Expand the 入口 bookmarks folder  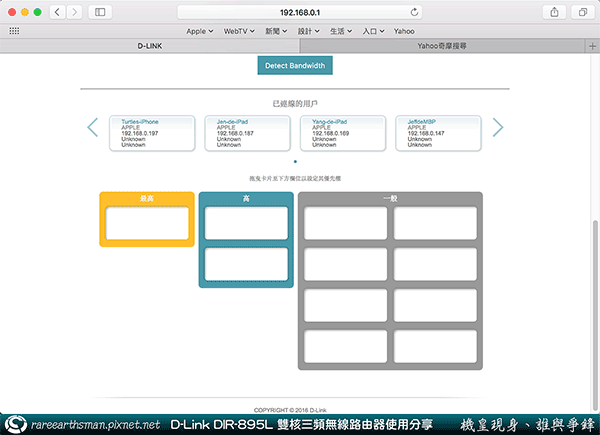click(373, 31)
